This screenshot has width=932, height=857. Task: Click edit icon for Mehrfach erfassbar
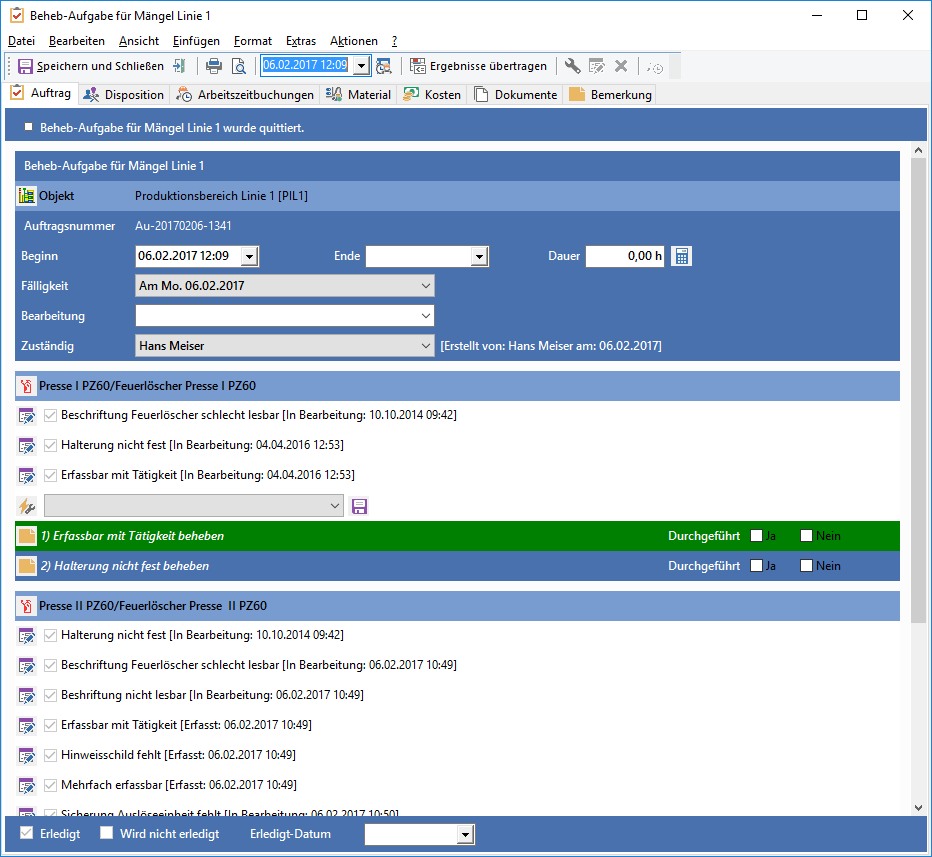pos(27,785)
